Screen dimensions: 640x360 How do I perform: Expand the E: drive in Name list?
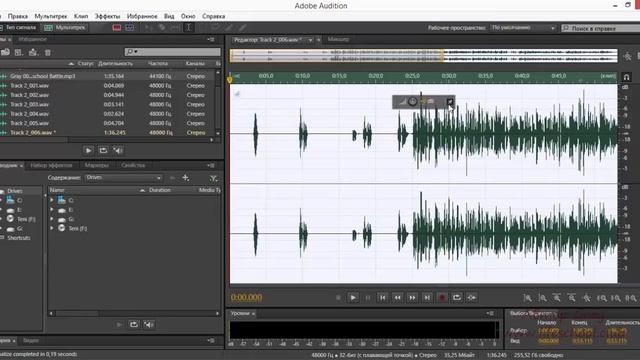coord(52,210)
